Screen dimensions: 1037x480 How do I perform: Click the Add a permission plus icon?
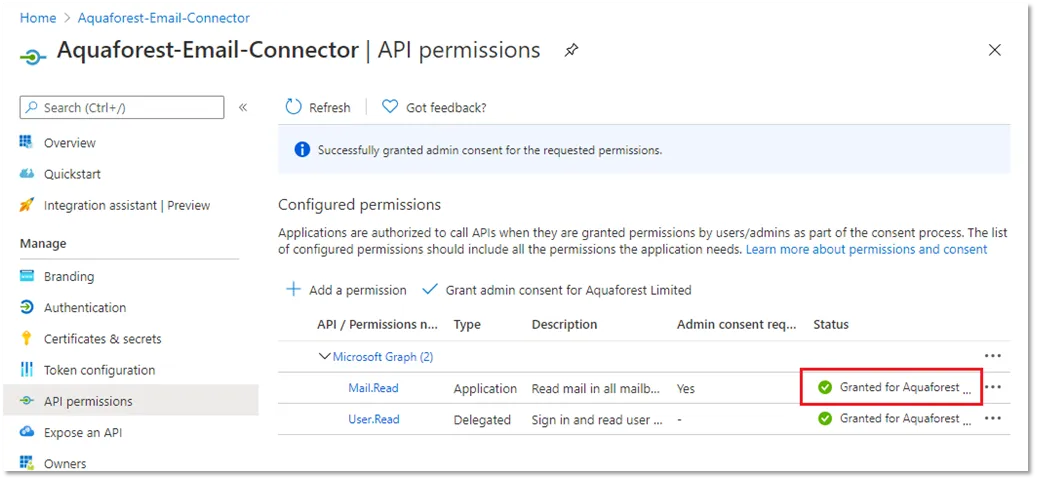coord(294,290)
